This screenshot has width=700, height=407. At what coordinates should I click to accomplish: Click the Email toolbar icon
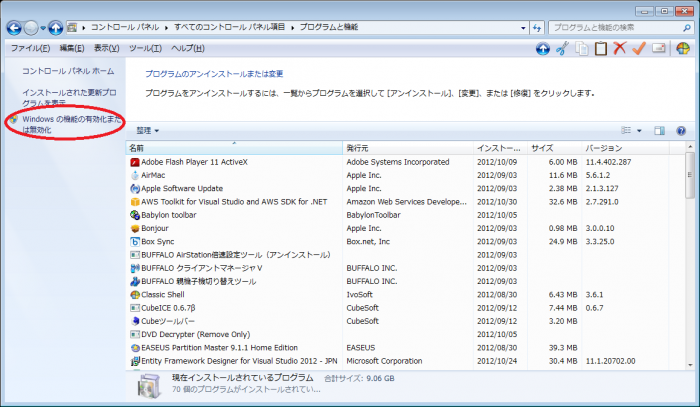[x=658, y=48]
